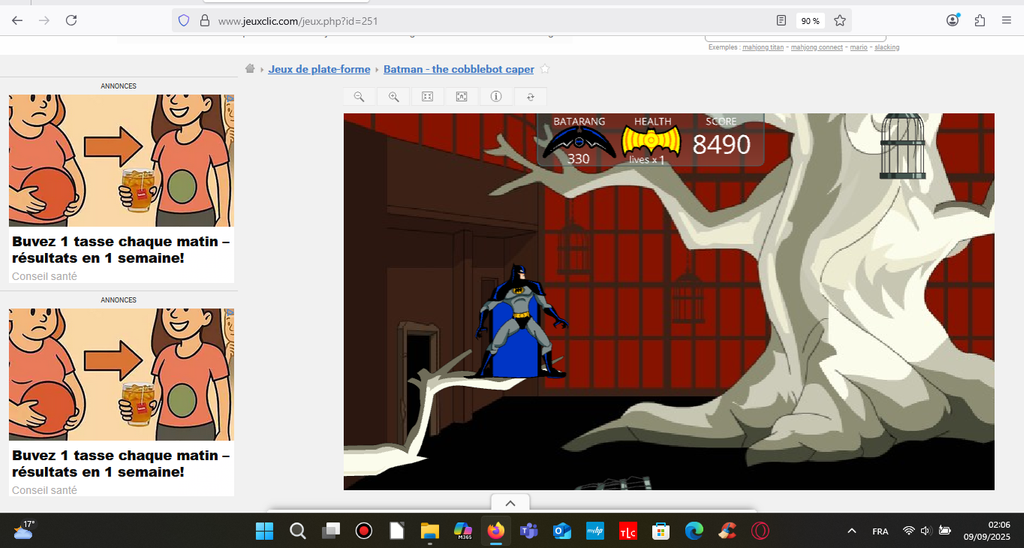Viewport: 1024px width, 548px height.
Task: Open Wi-Fi network settings in tray
Action: [908, 531]
